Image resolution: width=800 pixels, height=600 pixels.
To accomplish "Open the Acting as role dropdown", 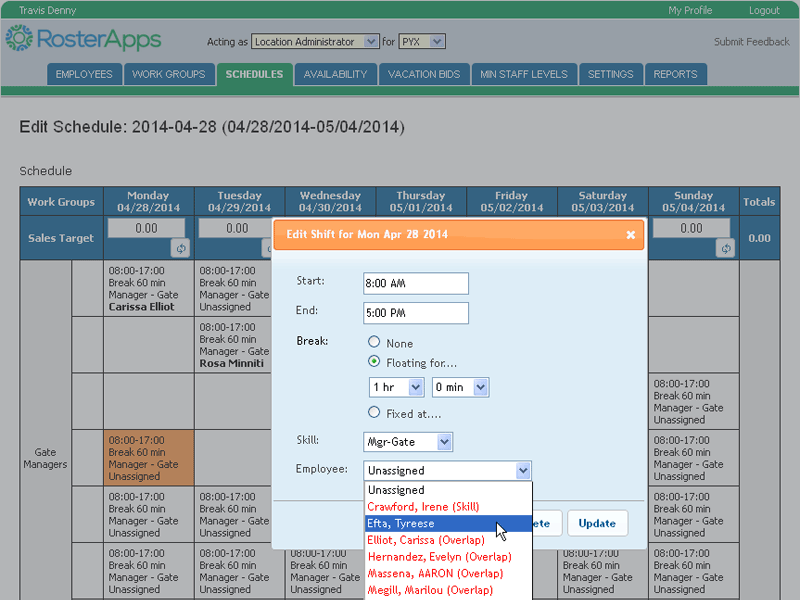I will coord(314,42).
